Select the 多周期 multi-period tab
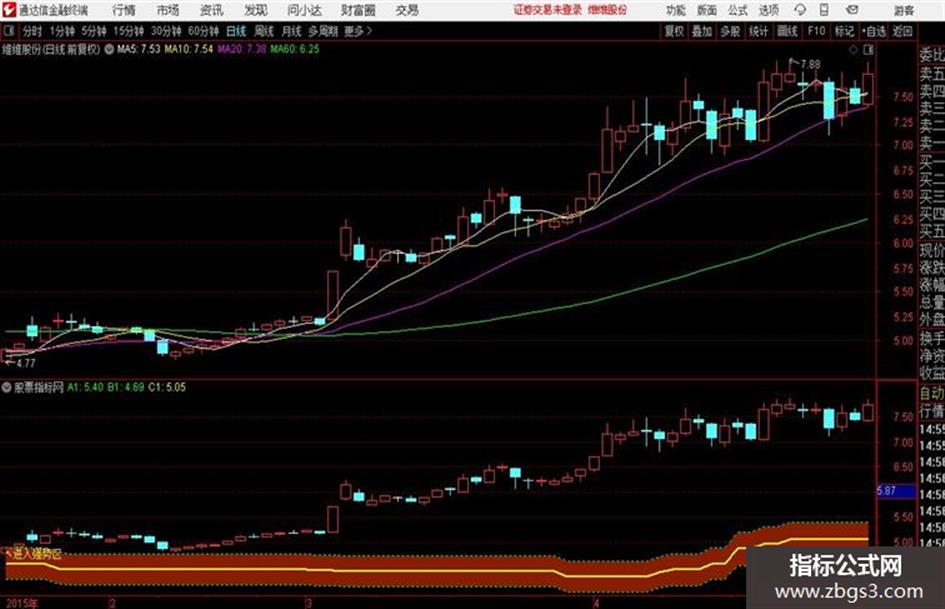This screenshot has height=609, width=945. (323, 31)
